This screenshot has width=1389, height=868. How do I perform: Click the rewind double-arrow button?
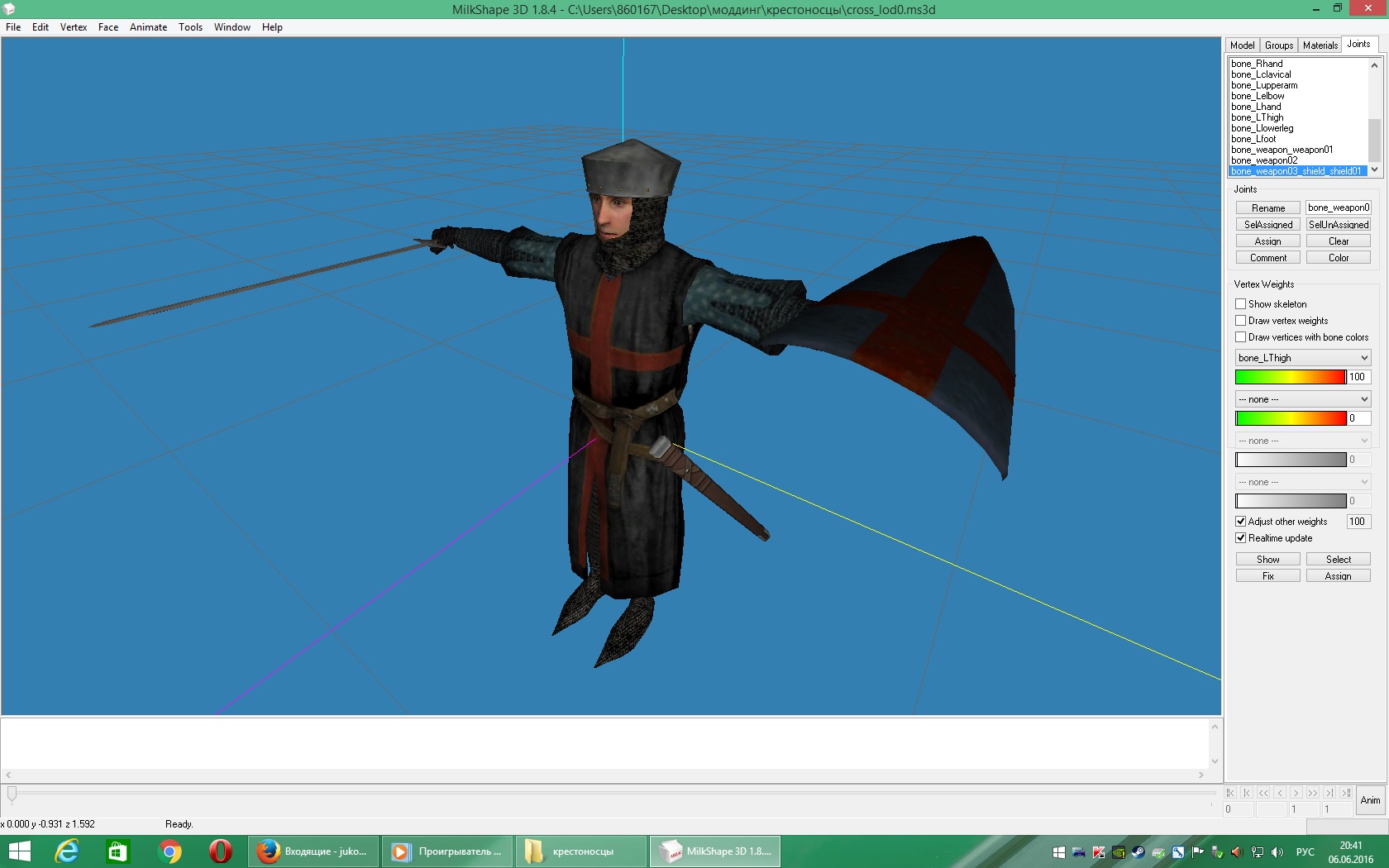(x=1263, y=793)
